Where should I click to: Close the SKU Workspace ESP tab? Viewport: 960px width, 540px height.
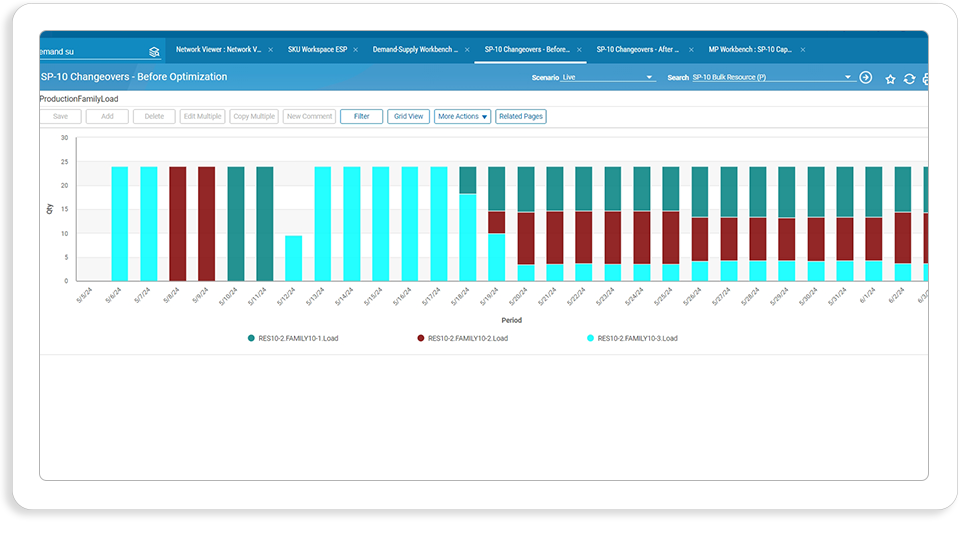pyautogui.click(x=355, y=50)
